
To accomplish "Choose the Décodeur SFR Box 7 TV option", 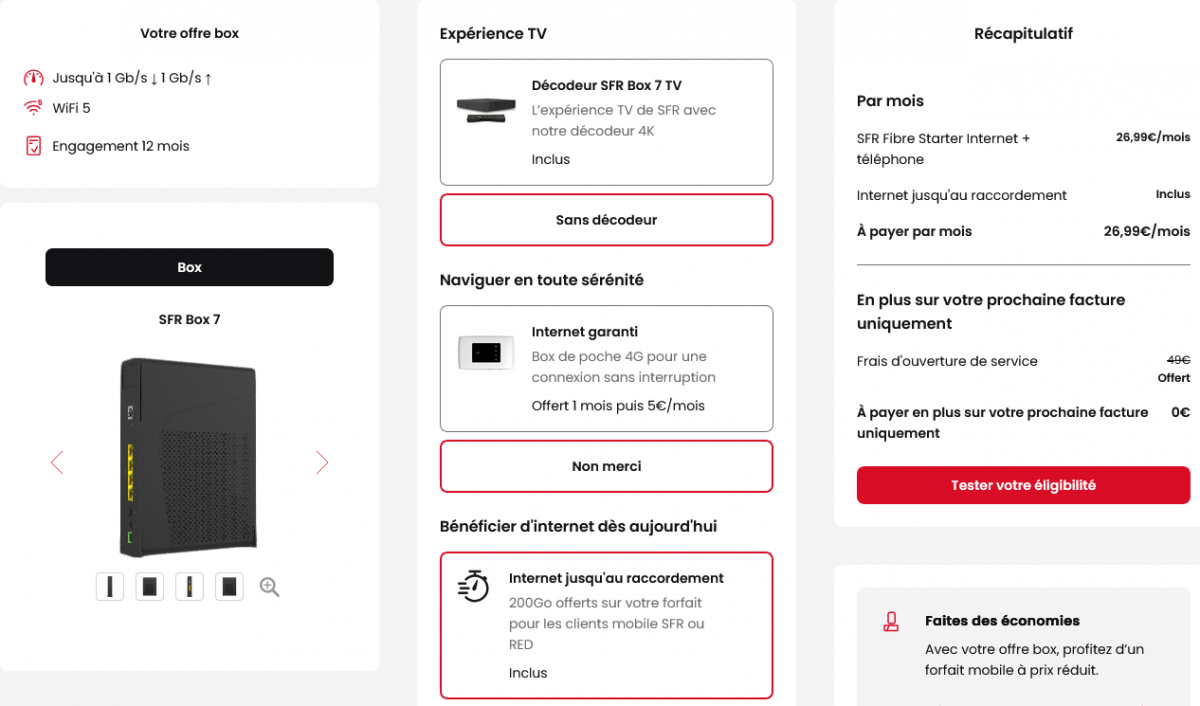I will tap(606, 122).
